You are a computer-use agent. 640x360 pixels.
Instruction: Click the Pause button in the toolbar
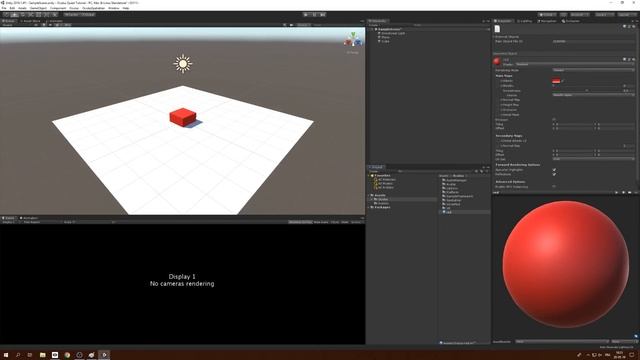point(314,14)
